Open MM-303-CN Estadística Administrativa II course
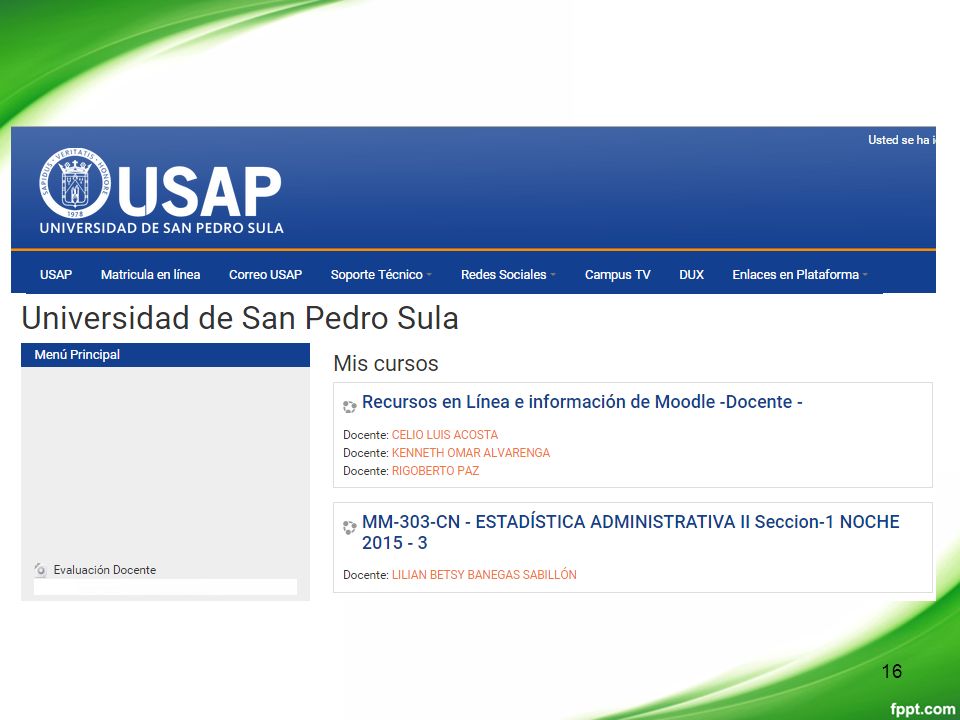 tap(631, 532)
